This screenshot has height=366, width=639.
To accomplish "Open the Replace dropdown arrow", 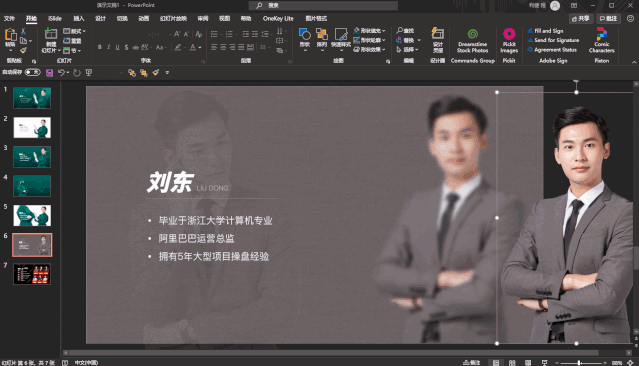I will (419, 40).
